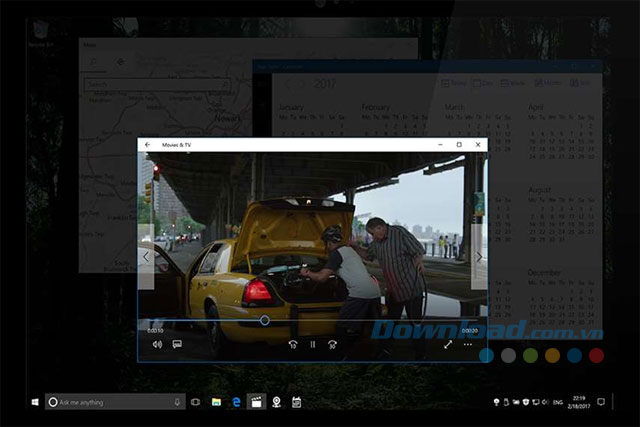
Task: Go back using the Movies & TV arrow
Action: click(147, 145)
